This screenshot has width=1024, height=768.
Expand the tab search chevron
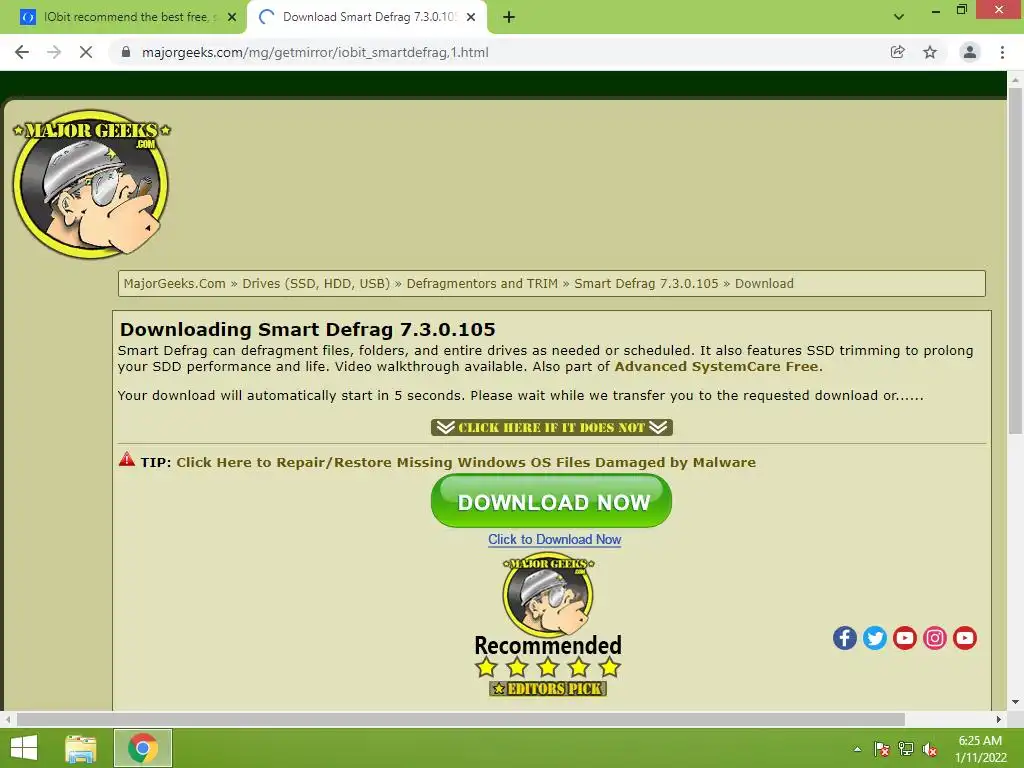point(899,17)
